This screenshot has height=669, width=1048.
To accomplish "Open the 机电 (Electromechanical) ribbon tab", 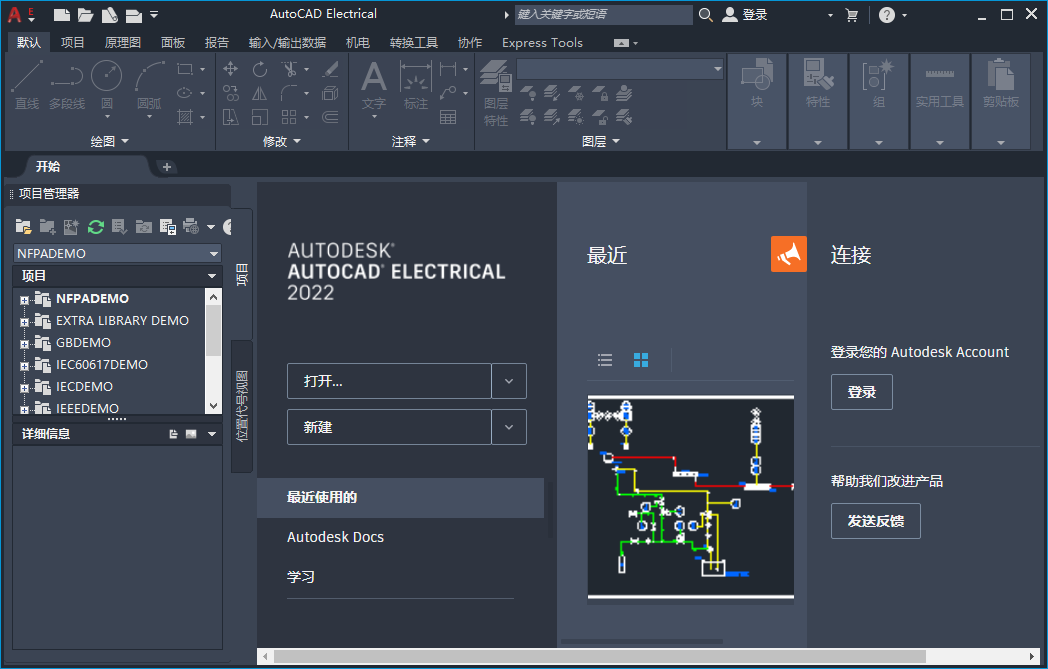I will click(358, 42).
